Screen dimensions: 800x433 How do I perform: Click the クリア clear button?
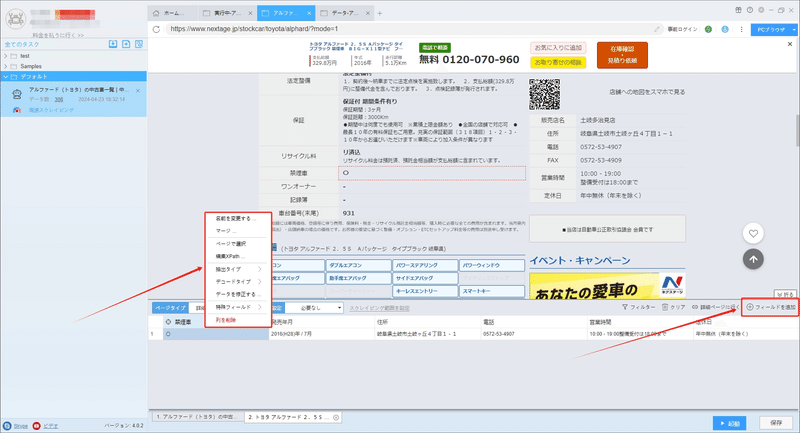tap(673, 307)
